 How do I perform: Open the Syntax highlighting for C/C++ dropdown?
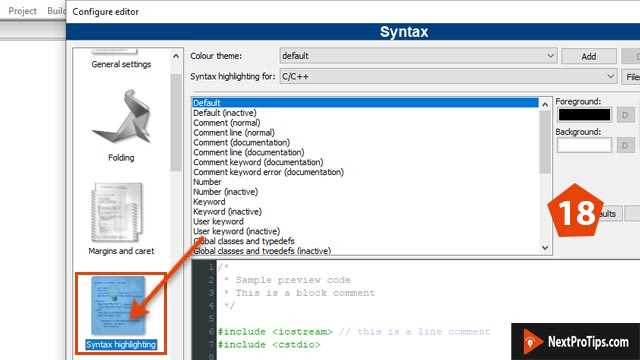pos(448,76)
